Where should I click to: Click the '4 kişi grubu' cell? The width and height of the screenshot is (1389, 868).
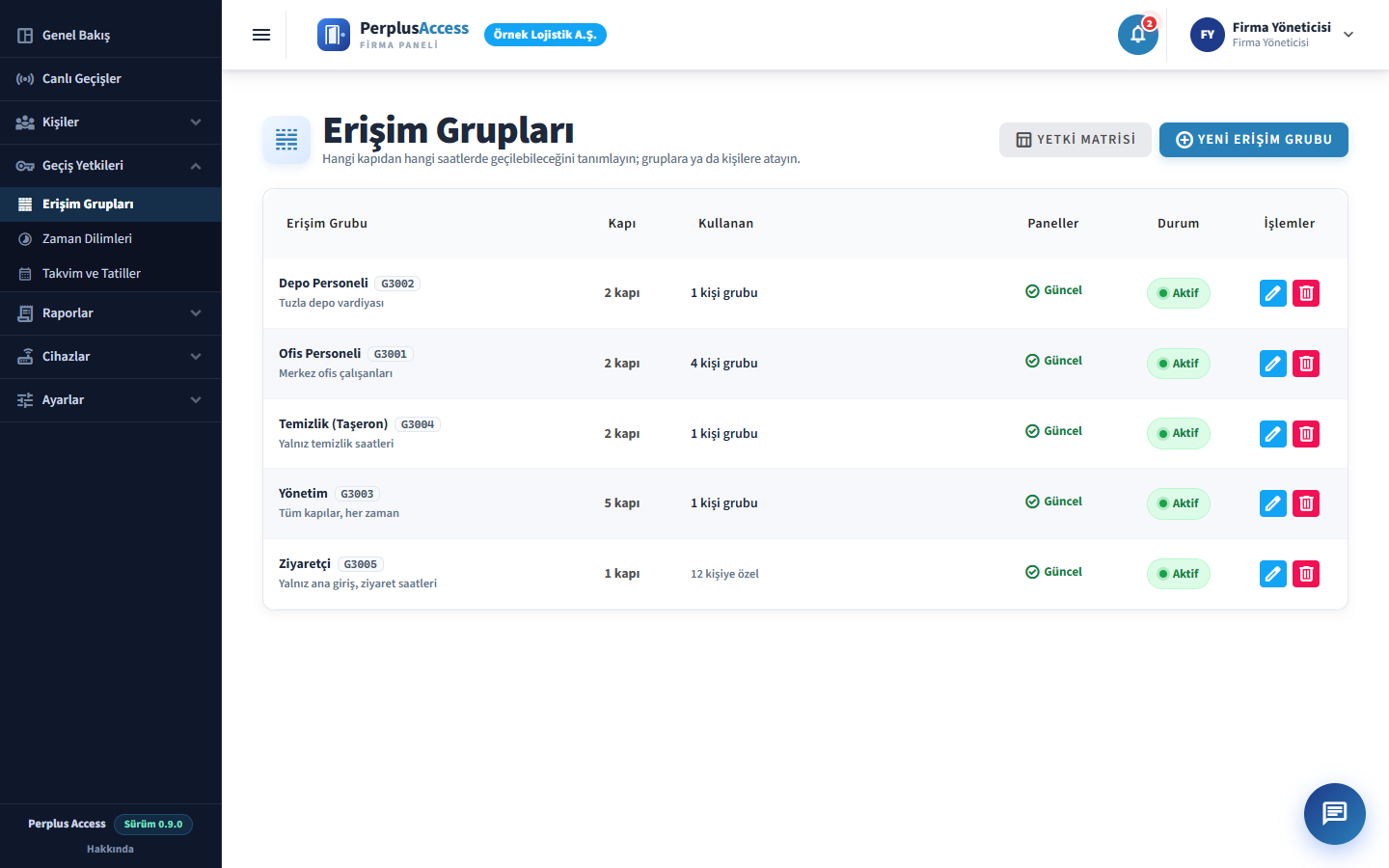[x=724, y=364]
